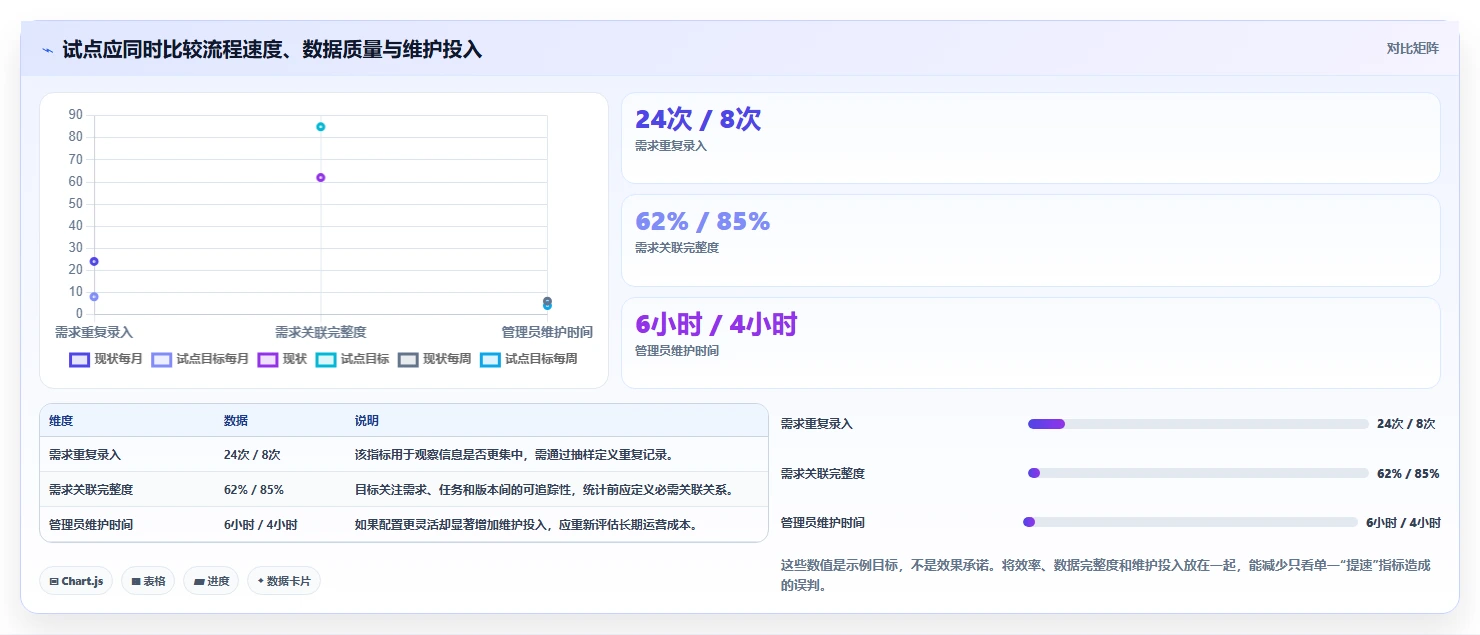Click the table cell reading 6小时 / 4小时

pos(261,524)
